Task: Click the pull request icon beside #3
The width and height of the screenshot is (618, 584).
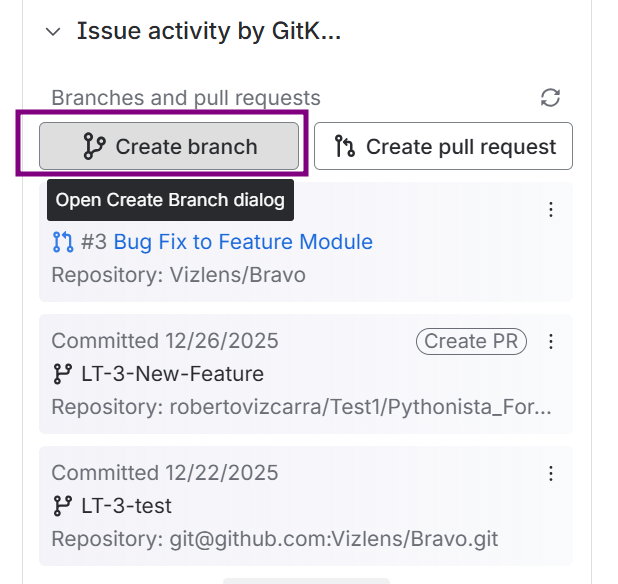Action: (63, 242)
